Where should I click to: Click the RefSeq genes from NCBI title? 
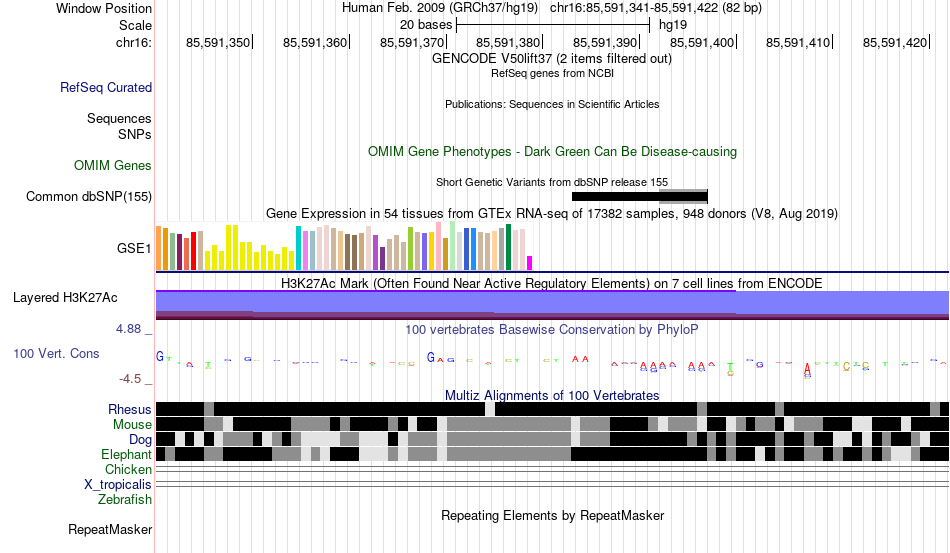point(552,73)
